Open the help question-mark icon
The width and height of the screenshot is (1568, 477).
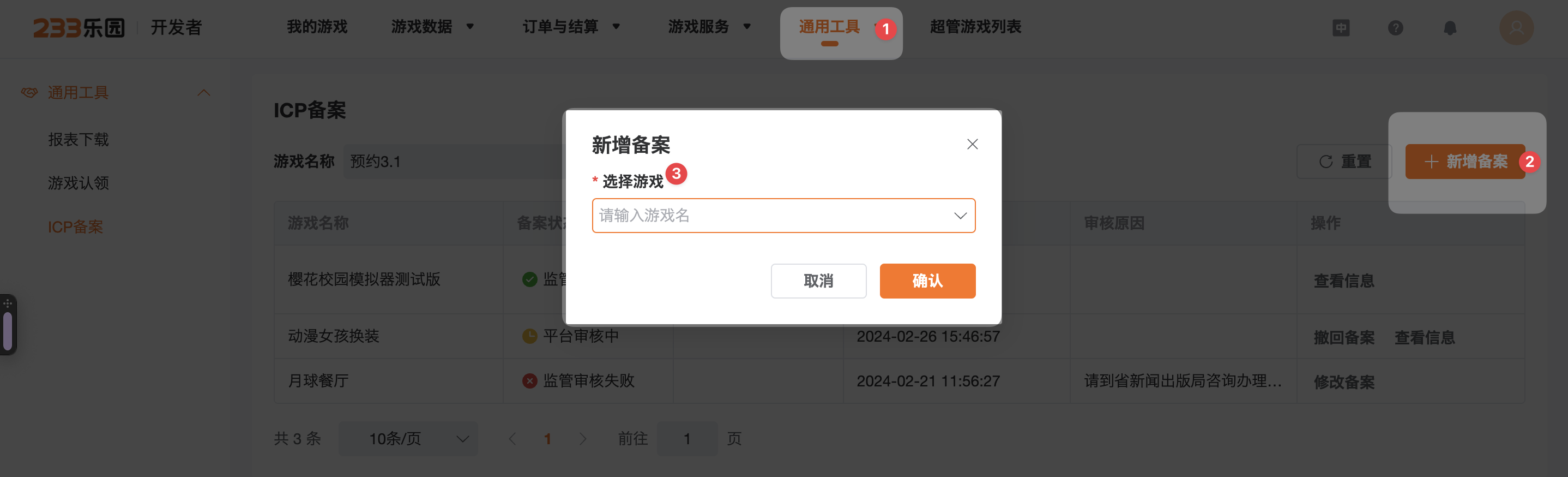click(1396, 27)
